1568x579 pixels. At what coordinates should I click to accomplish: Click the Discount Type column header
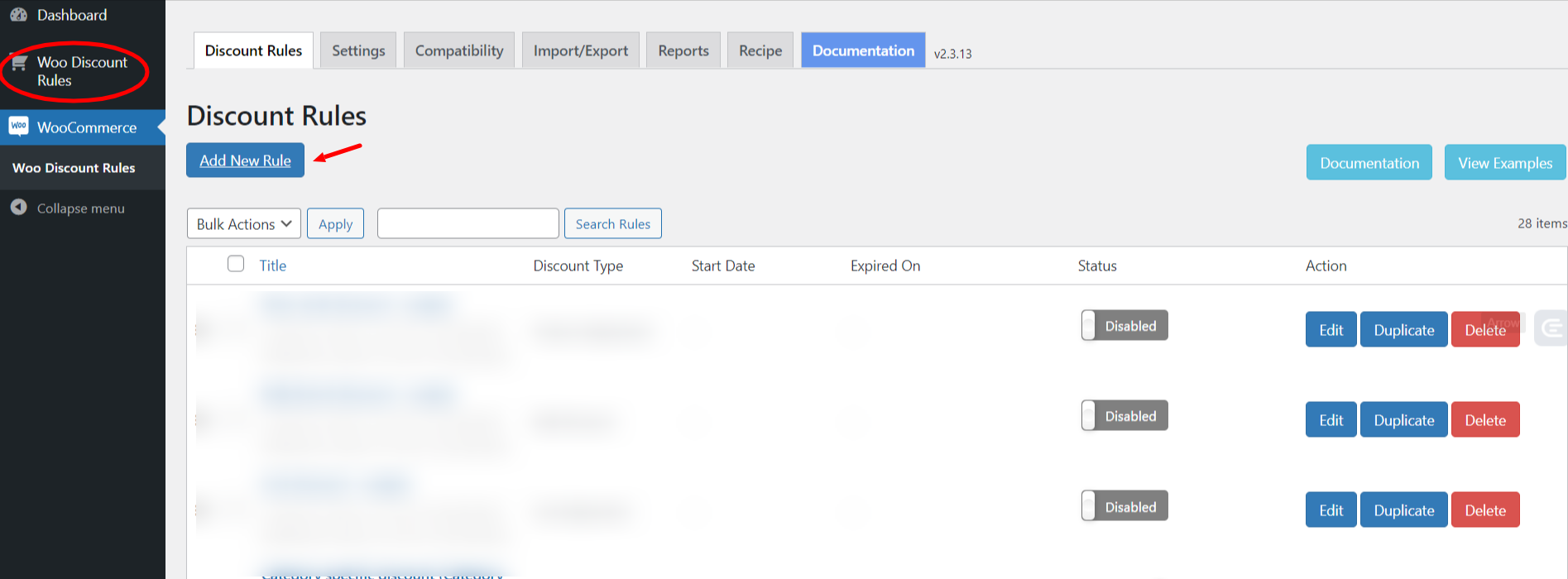coord(578,266)
